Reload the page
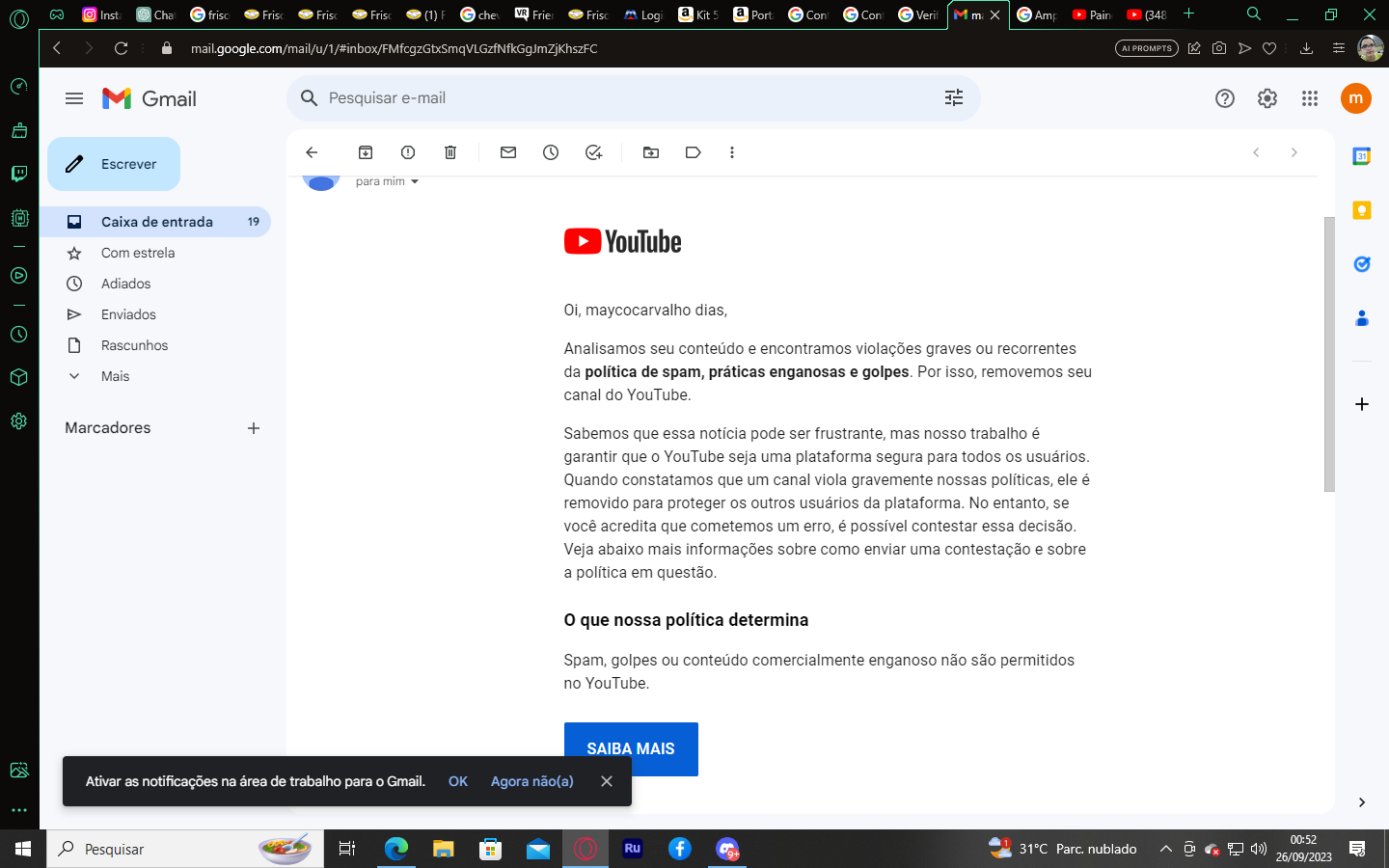The width and height of the screenshot is (1389, 868). (x=122, y=48)
